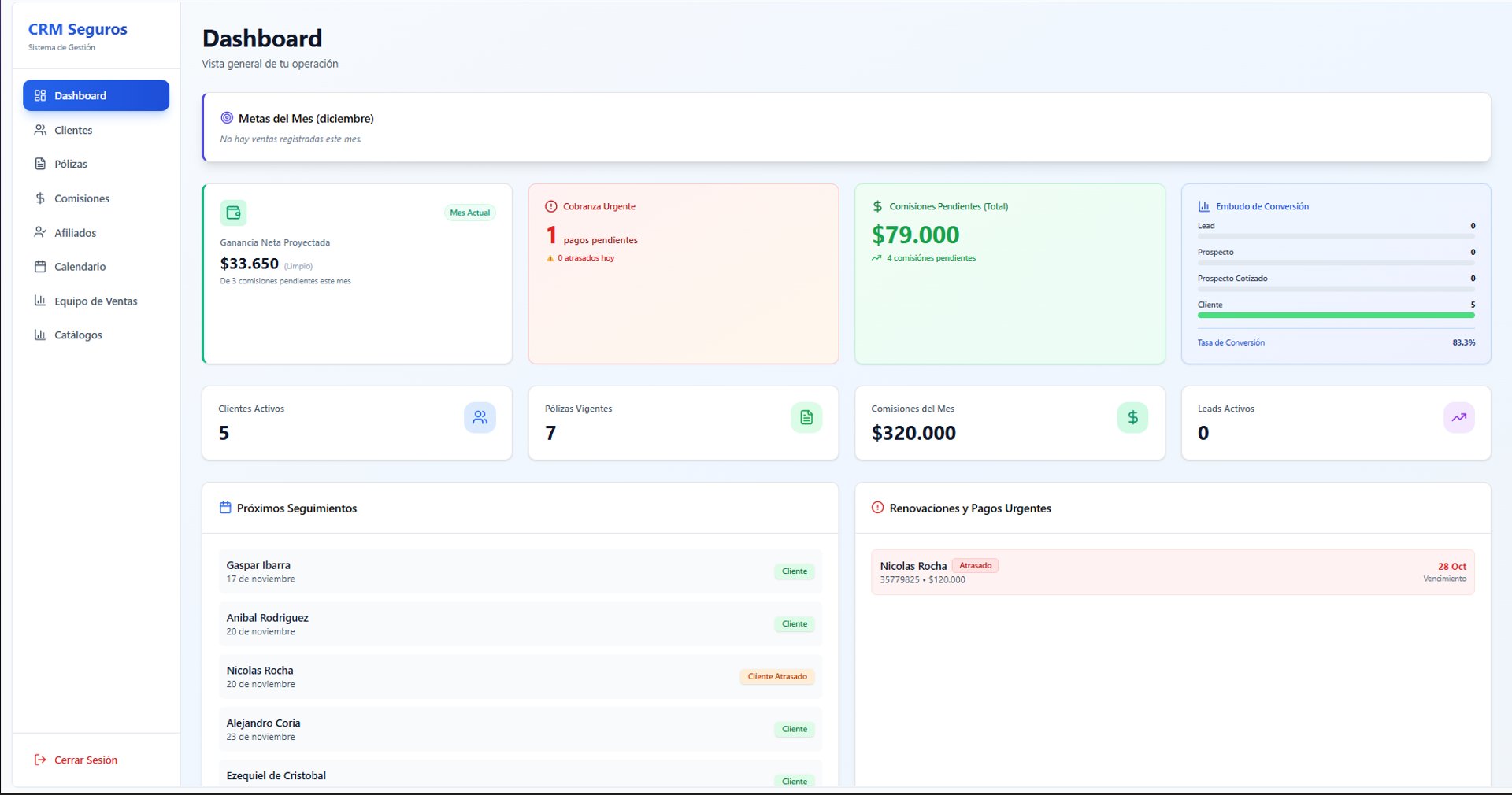Screen dimensions: 1512x795
Task: Click the target icon beside Metas del Mes
Action: click(227, 118)
